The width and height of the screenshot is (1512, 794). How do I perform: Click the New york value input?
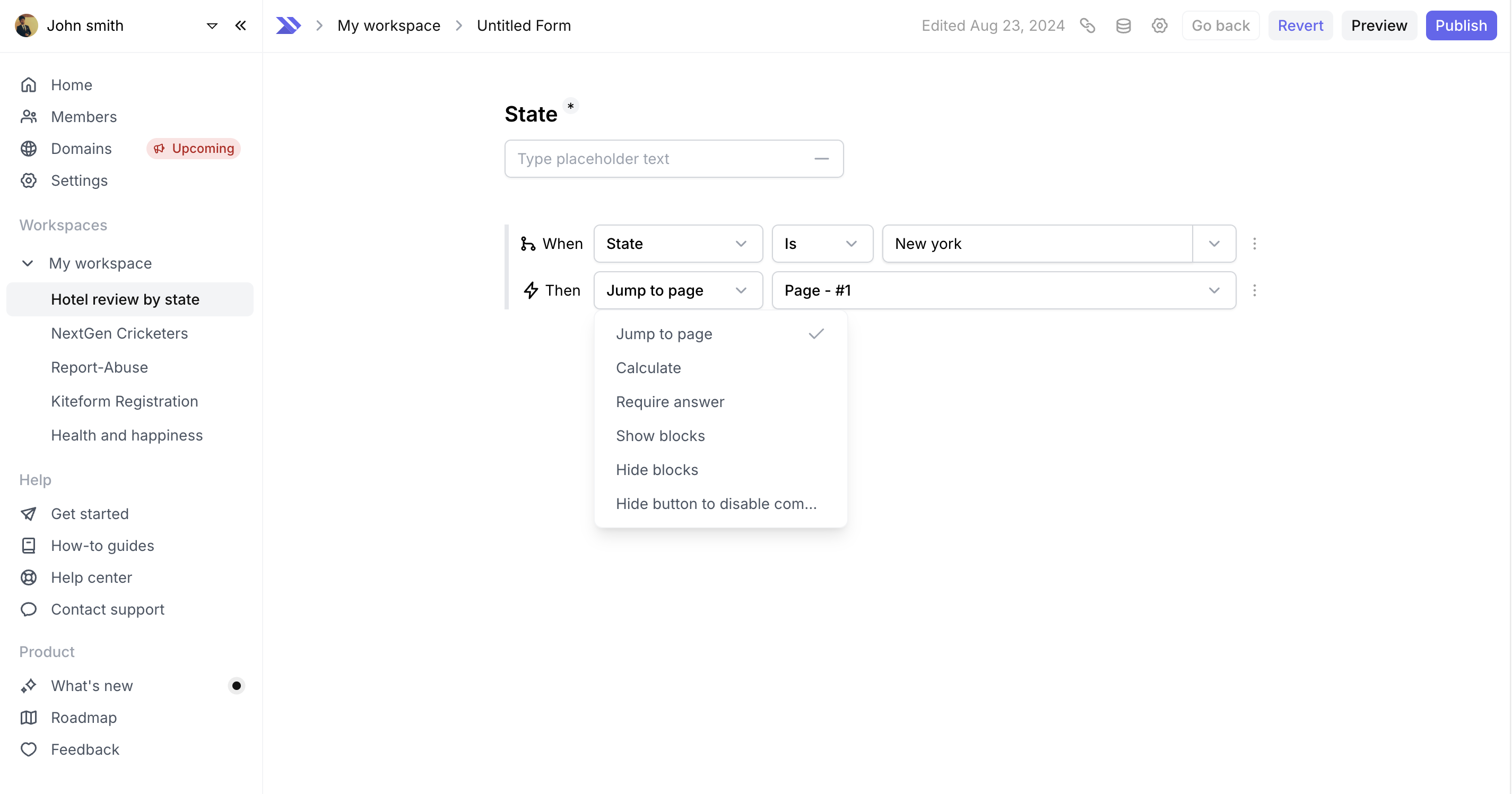pyautogui.click(x=1037, y=244)
